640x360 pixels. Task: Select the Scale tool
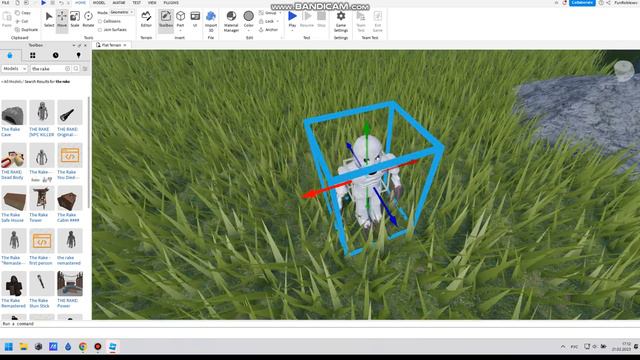coord(75,19)
